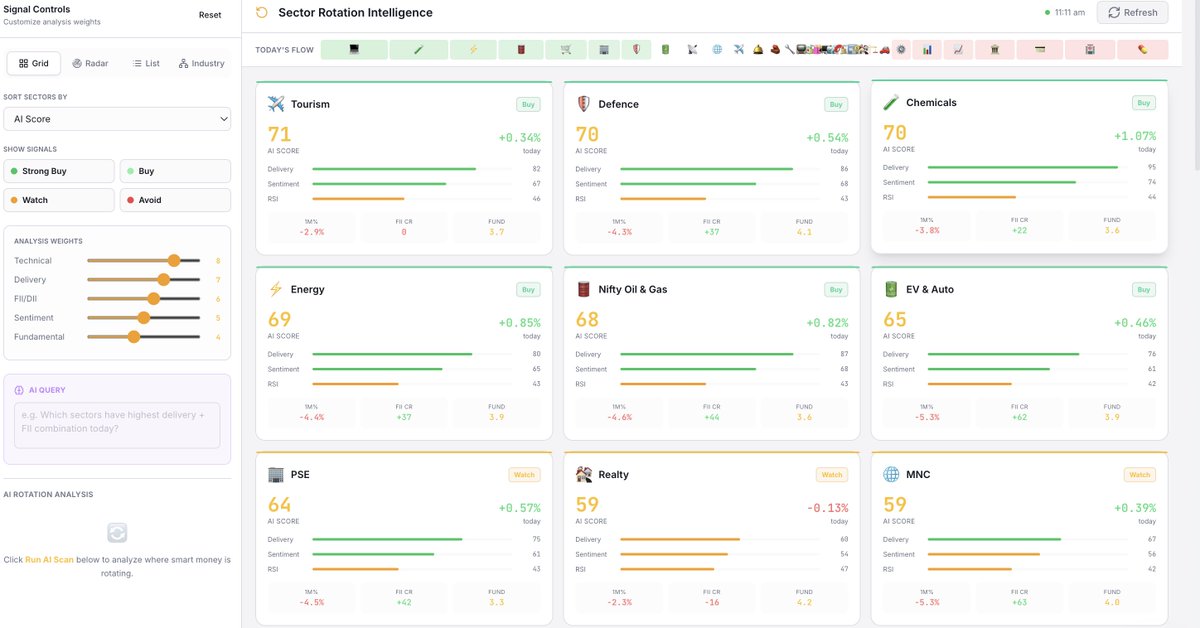Select the test tube chip in Today's Flow
The image size is (1200, 628).
[419, 49]
